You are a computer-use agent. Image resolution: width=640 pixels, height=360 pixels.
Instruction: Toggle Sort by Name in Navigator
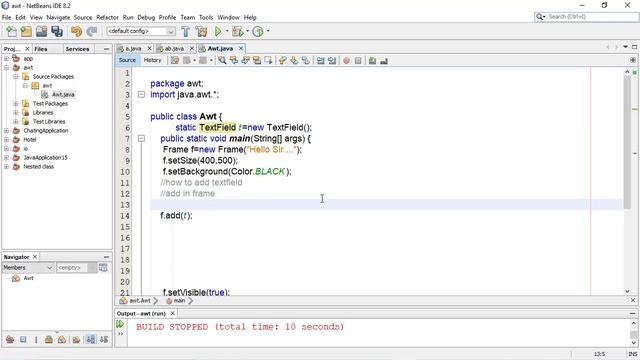[91, 339]
